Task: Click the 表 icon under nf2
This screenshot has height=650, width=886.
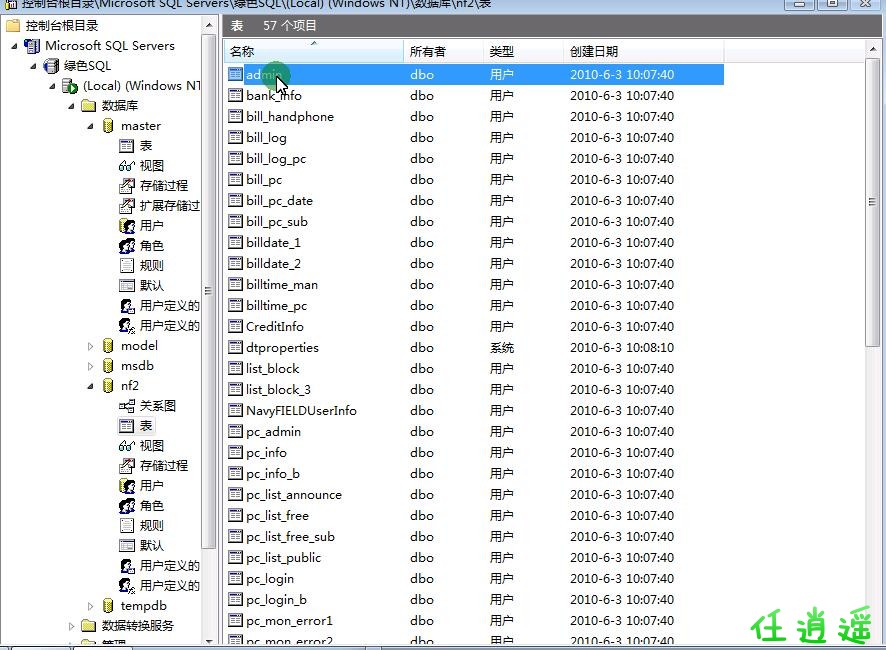Action: pyautogui.click(x=127, y=426)
